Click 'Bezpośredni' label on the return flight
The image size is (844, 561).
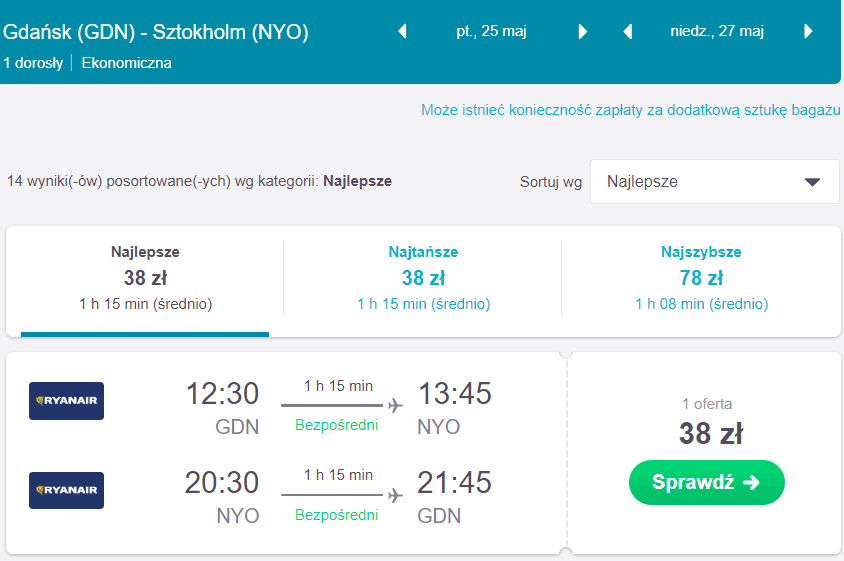336,515
